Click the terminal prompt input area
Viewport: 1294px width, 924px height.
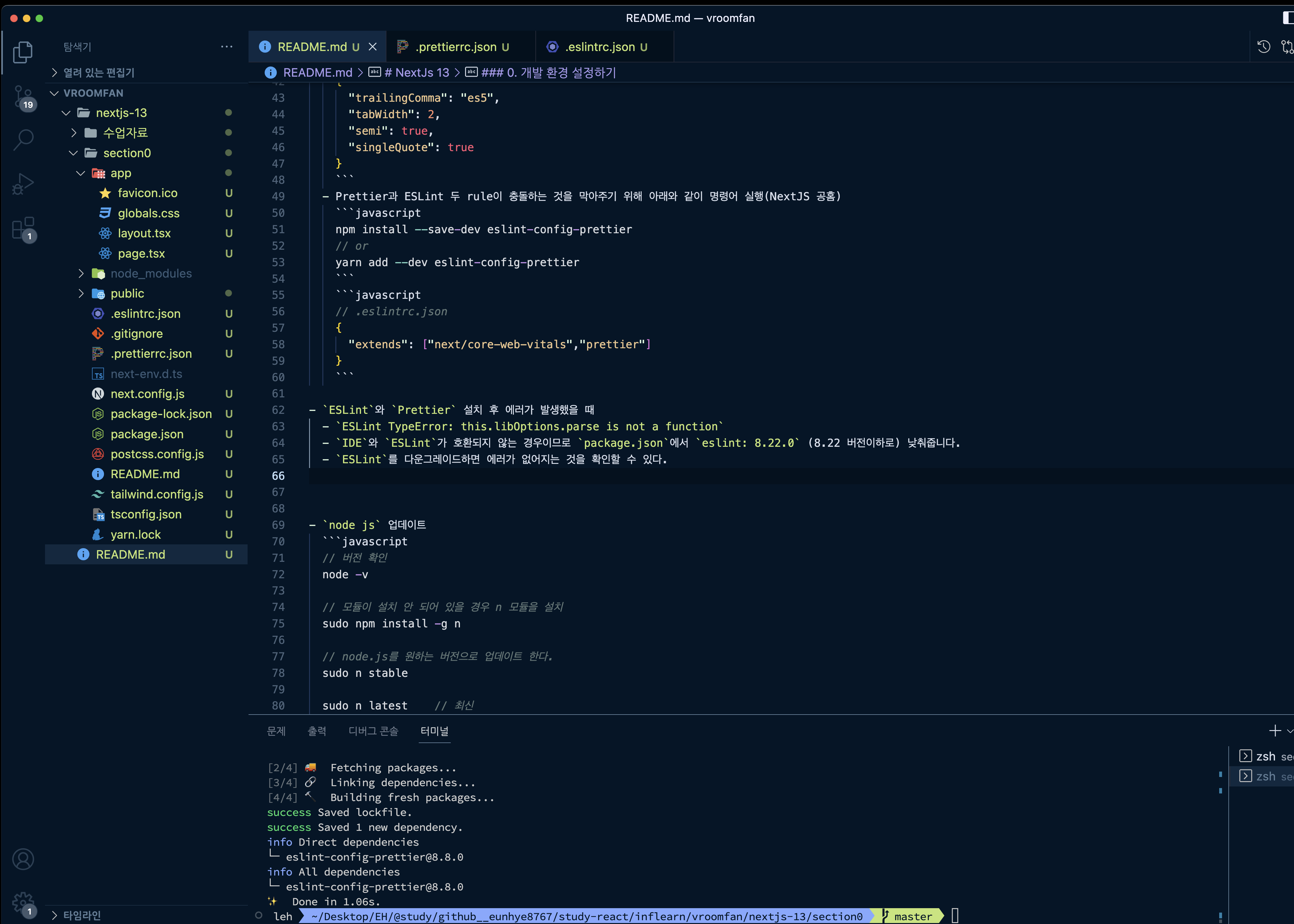click(x=955, y=916)
